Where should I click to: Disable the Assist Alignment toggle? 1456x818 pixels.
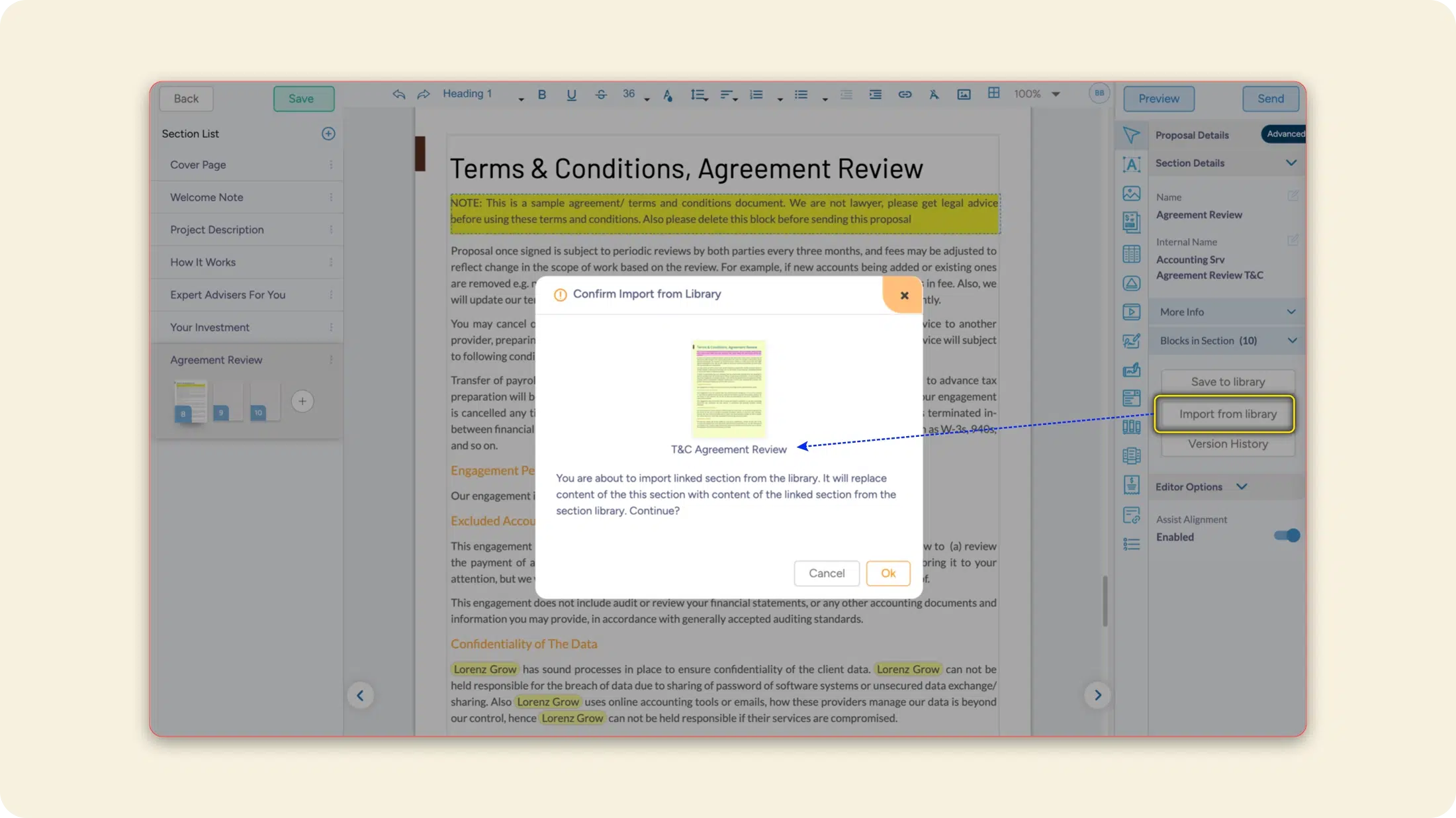(x=1285, y=535)
